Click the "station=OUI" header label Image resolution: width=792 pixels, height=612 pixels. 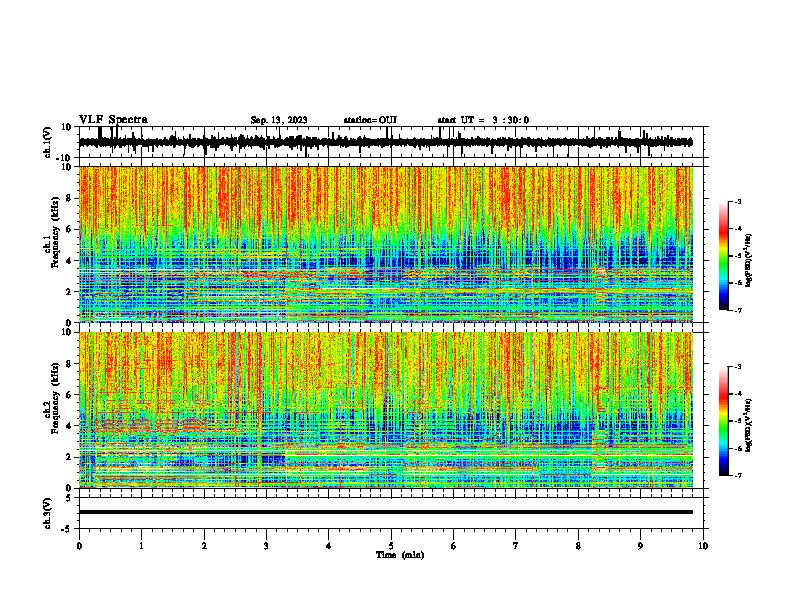tap(370, 120)
